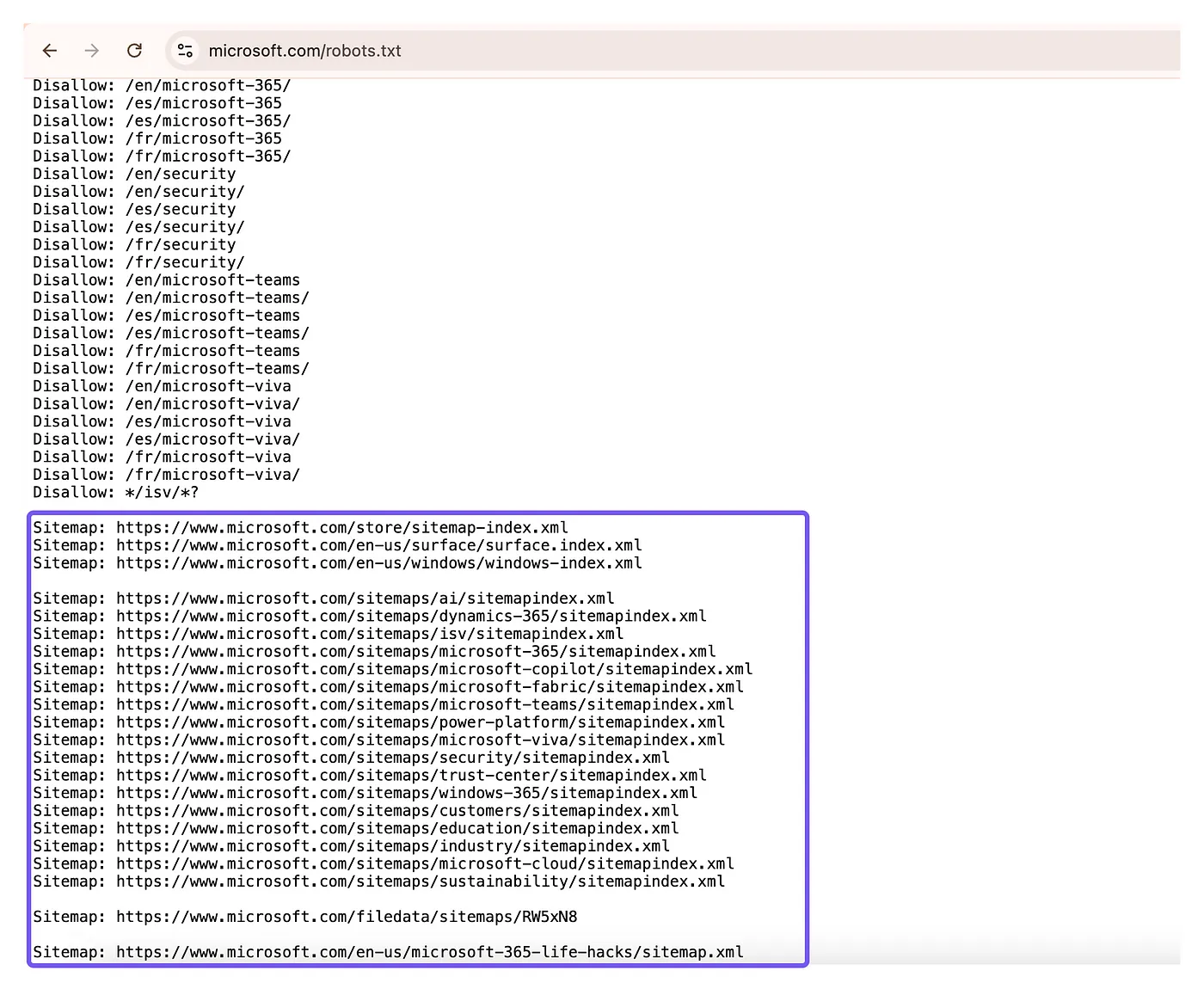The image size is (1204, 989).
Task: Click the sitemaps/power-platform sitemap line
Action: point(379,722)
